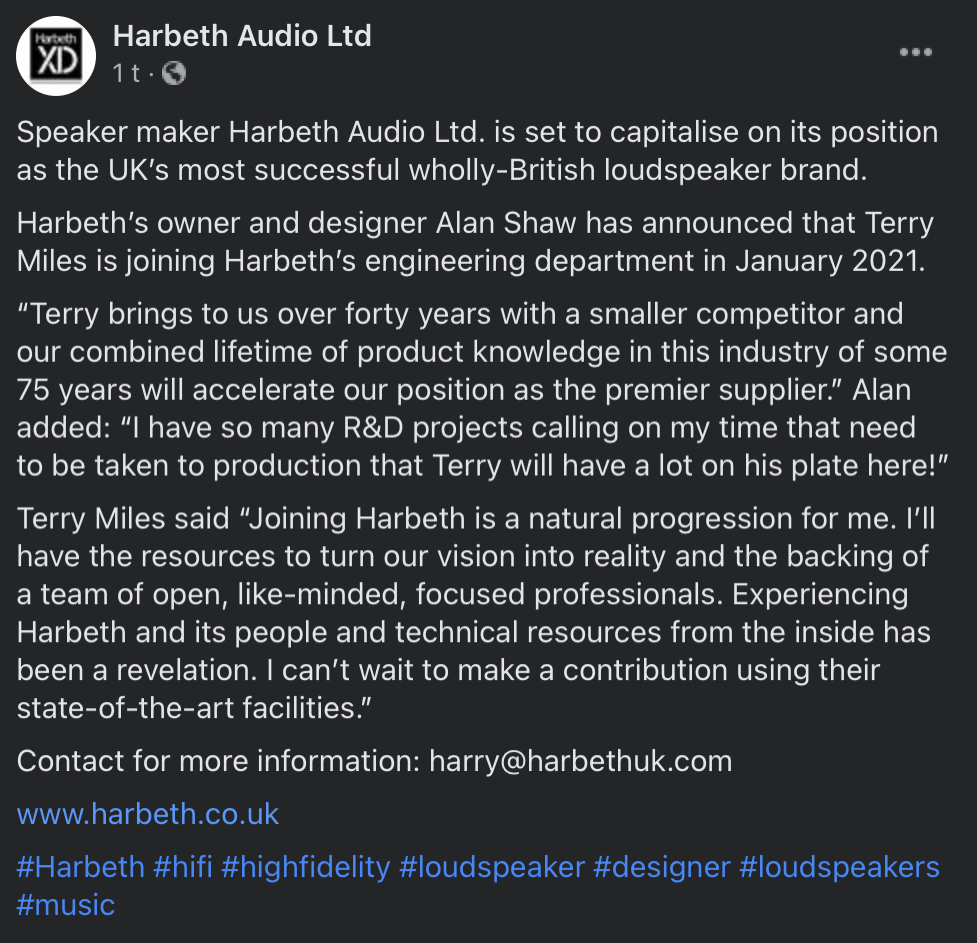Open the #music hashtag
The image size is (977, 943).
click(66, 905)
